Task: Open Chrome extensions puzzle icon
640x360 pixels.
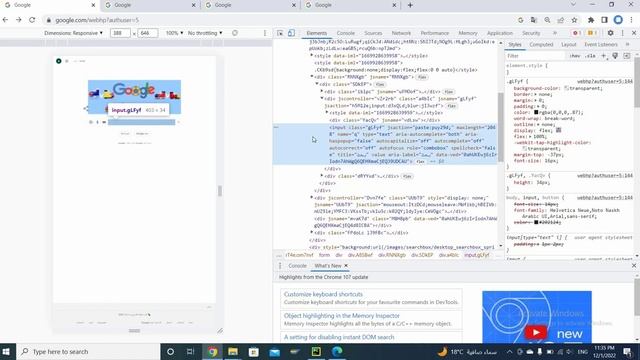Action: (591, 20)
